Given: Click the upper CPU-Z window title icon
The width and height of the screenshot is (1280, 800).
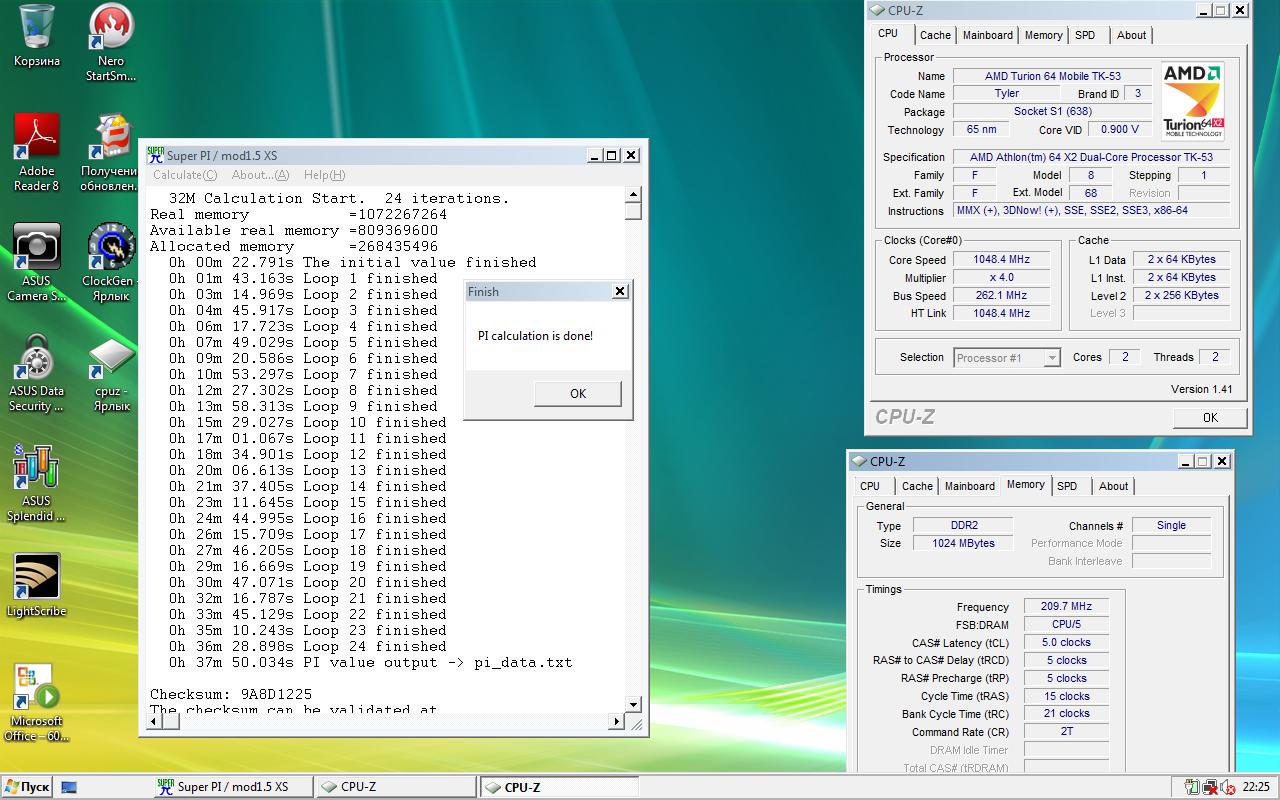Looking at the screenshot, I should point(877,10).
